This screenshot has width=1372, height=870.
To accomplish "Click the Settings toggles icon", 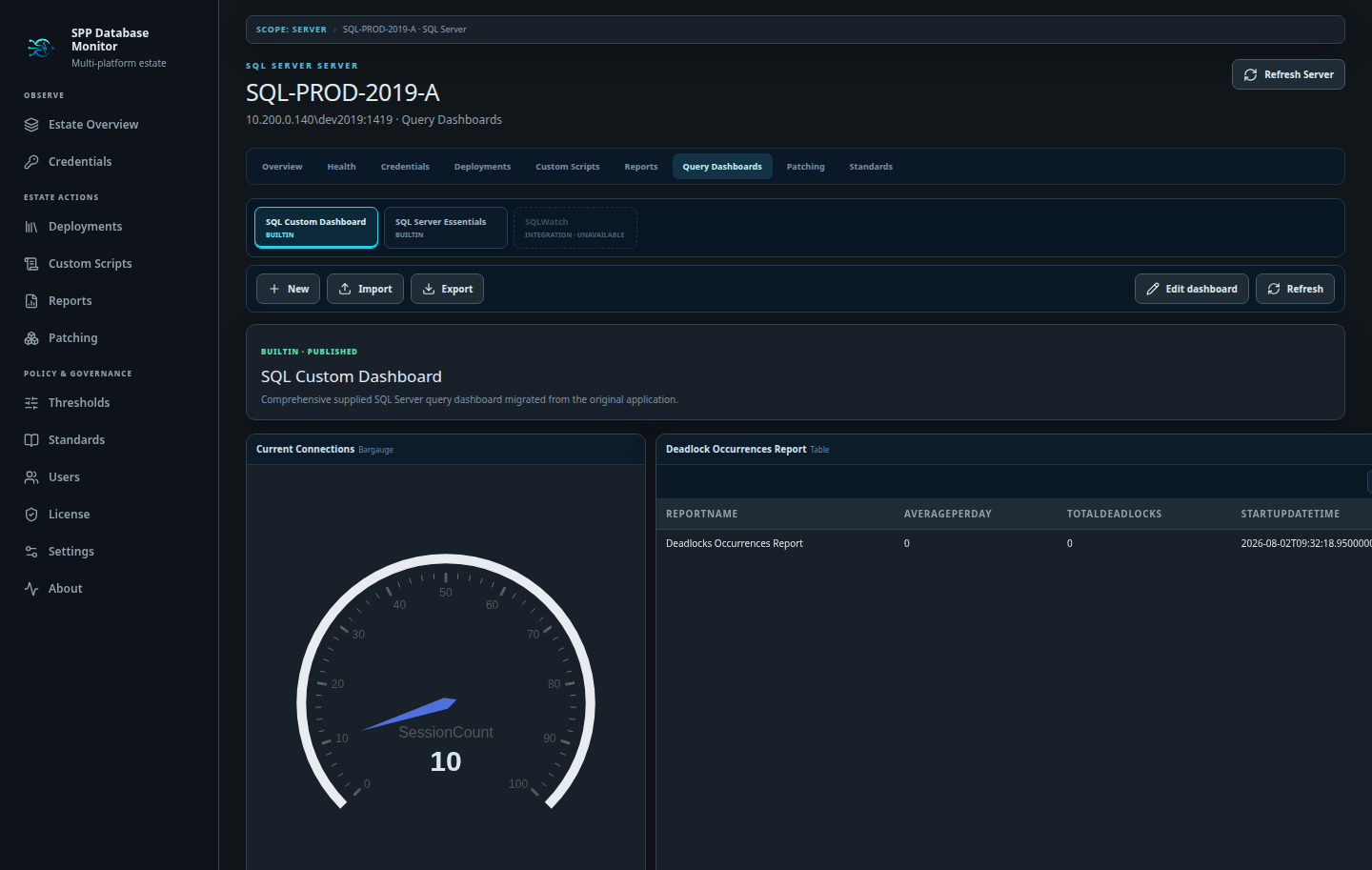I will pos(31,552).
